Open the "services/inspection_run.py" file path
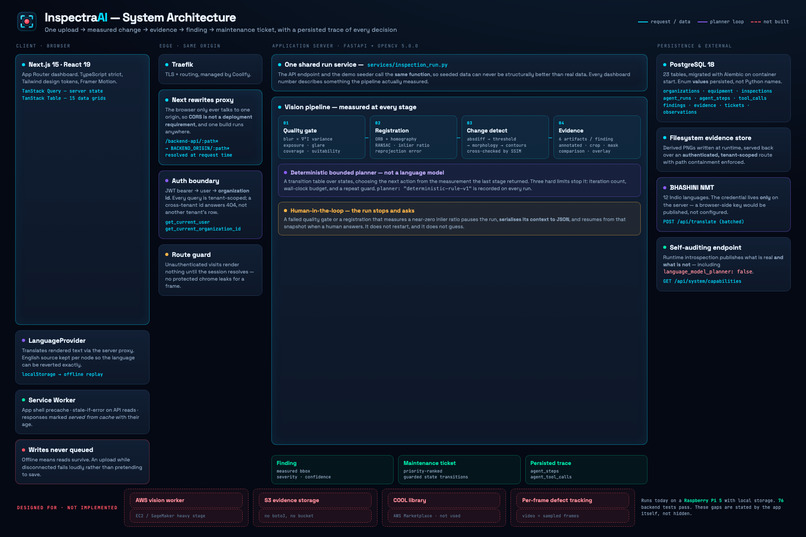 407,65
